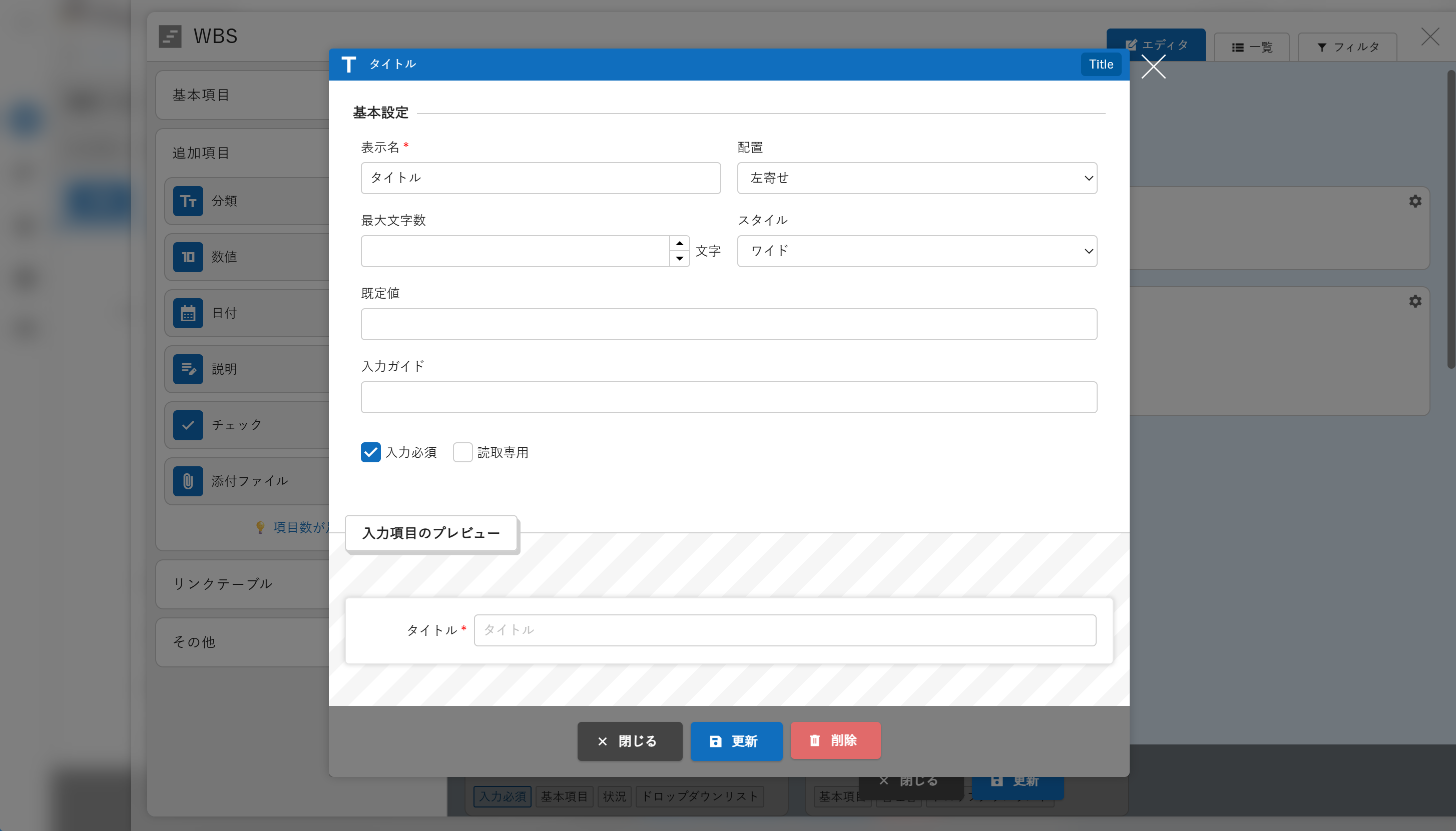Click the 表示名 input field
Image resolution: width=1456 pixels, height=831 pixels.
pyautogui.click(x=541, y=178)
